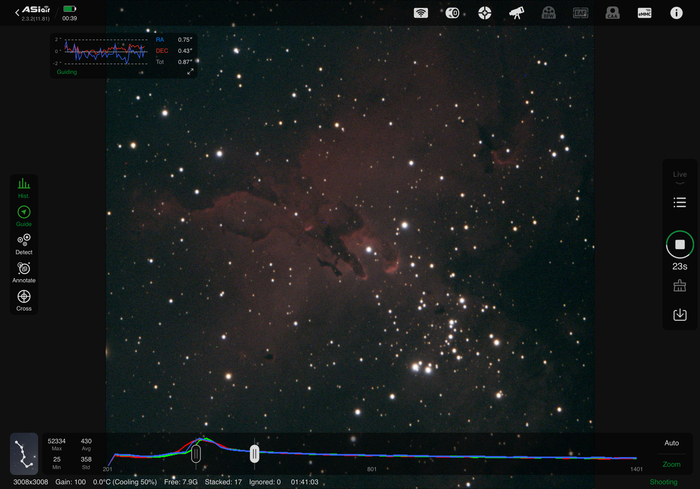Open the guiding crosshair settings icon
Image resolution: width=700 pixels, height=489 pixels.
coord(485,13)
